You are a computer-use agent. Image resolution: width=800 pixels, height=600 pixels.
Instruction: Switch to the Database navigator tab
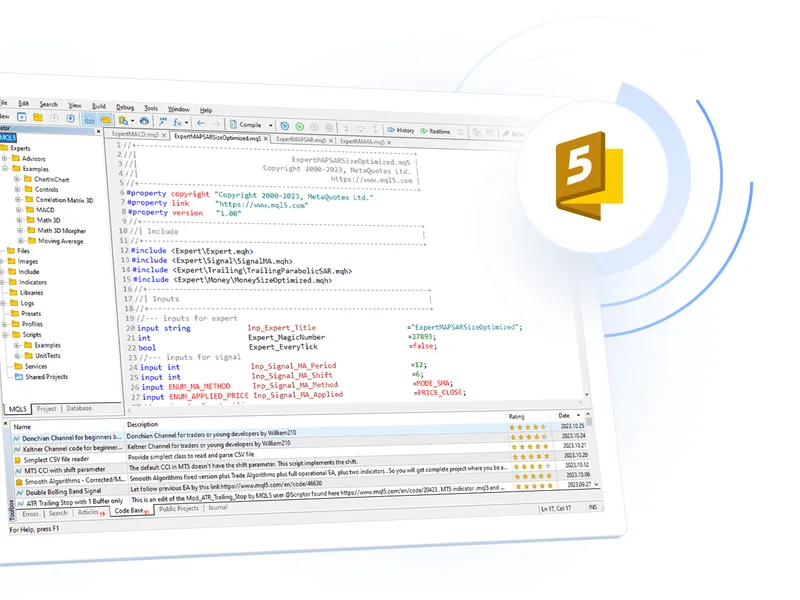tap(79, 408)
